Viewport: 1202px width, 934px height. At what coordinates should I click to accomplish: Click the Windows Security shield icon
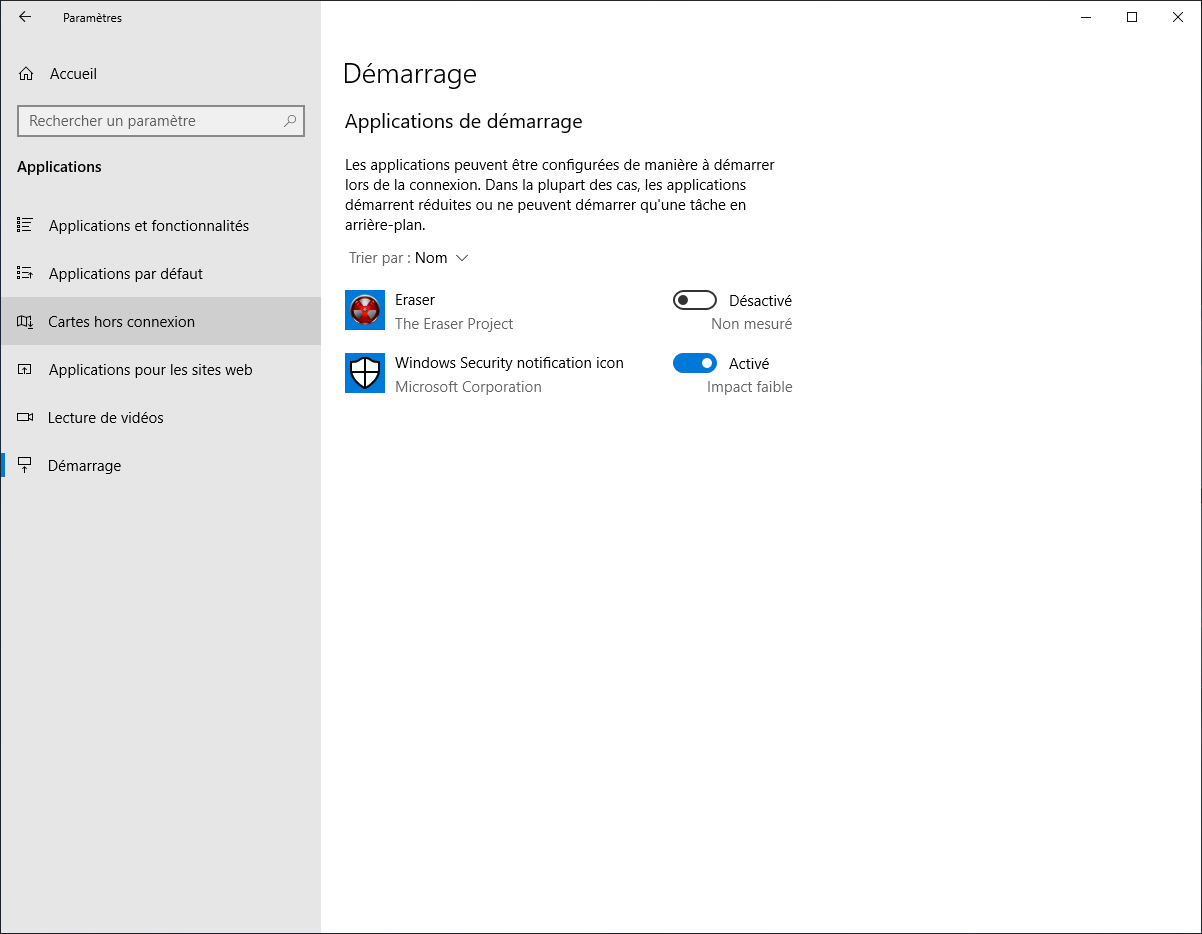pos(364,373)
